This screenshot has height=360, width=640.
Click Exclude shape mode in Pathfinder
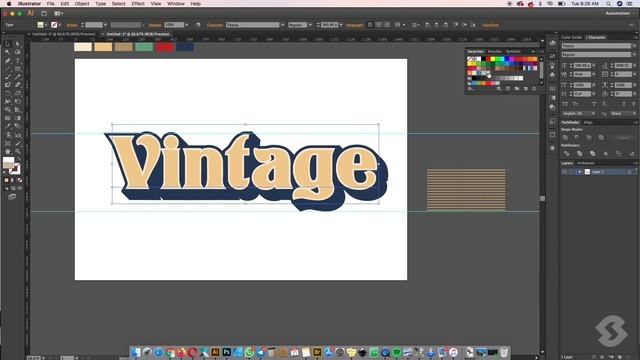[x=601, y=138]
